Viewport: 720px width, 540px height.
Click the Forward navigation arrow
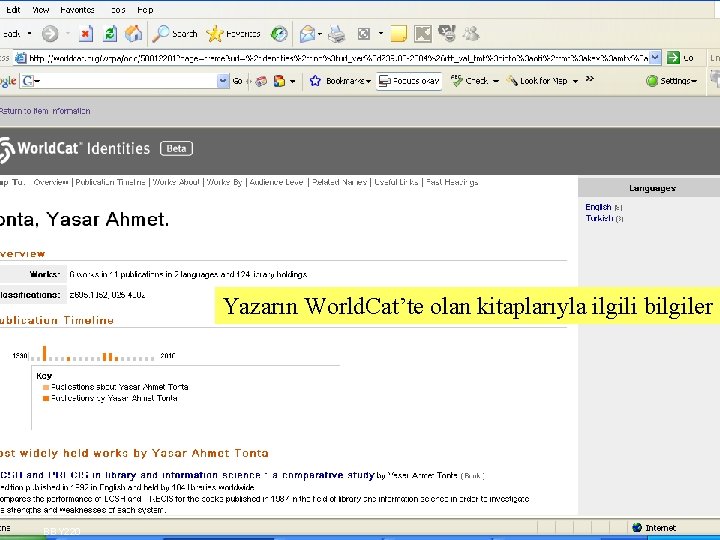click(50, 34)
